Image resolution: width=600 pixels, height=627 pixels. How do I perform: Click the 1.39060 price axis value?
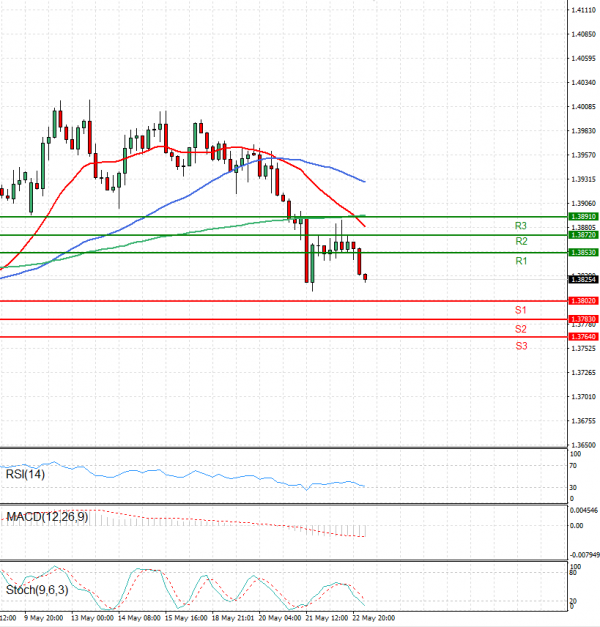tap(584, 203)
